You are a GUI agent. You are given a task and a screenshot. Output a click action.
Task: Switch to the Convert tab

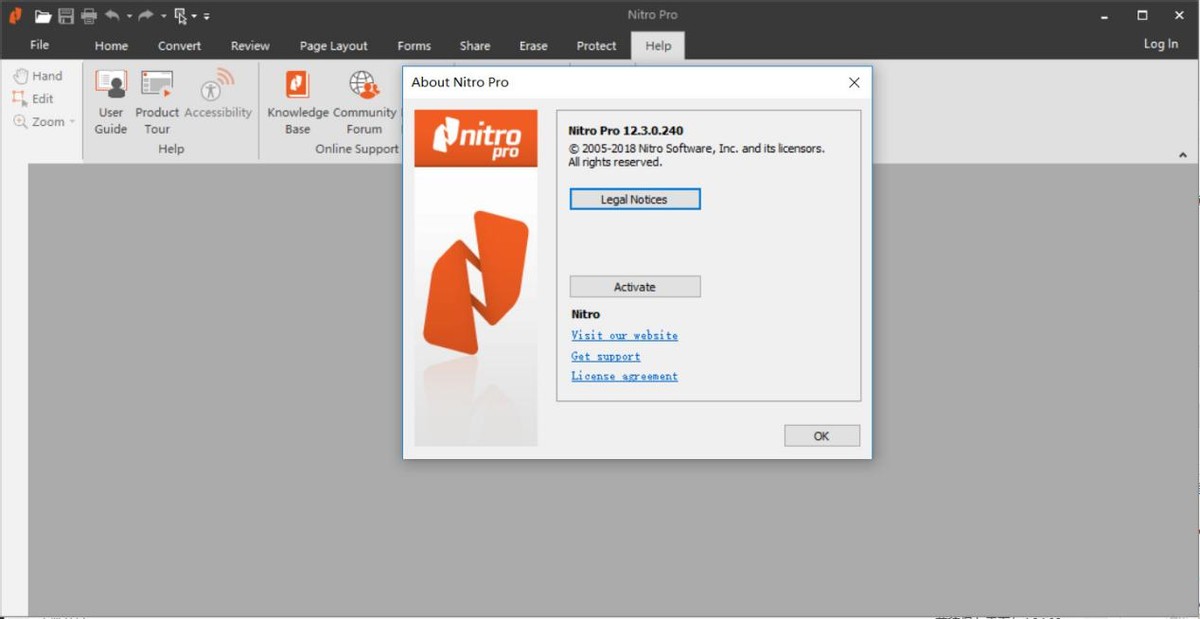click(x=179, y=46)
